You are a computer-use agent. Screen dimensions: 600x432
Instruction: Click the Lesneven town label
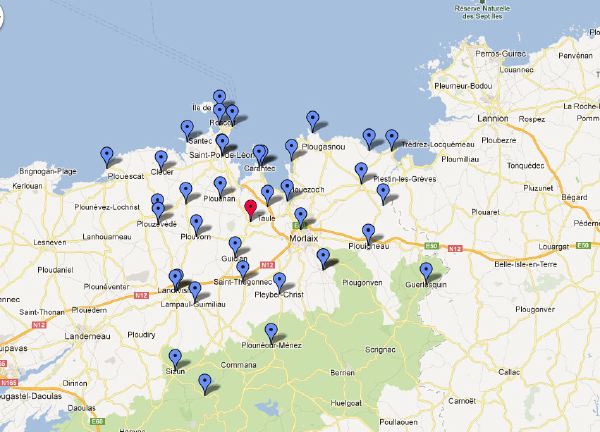[50, 242]
